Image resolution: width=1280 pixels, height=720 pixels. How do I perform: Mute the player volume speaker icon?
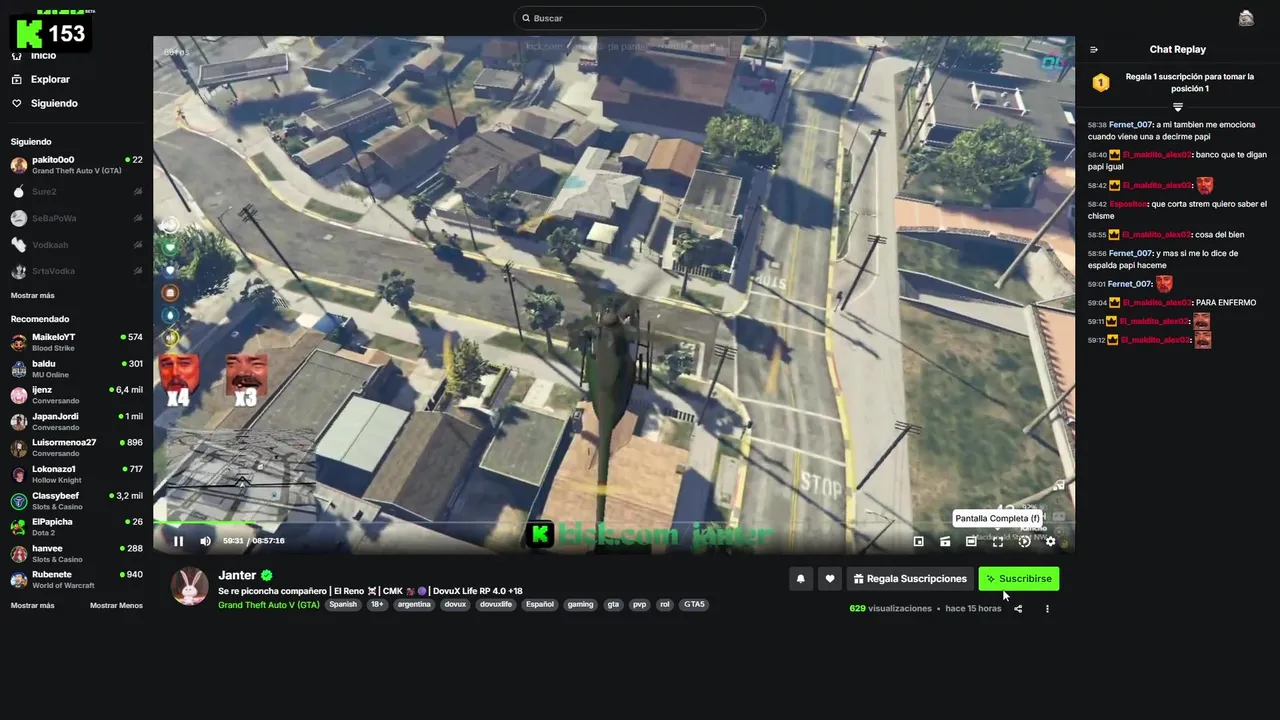(205, 541)
